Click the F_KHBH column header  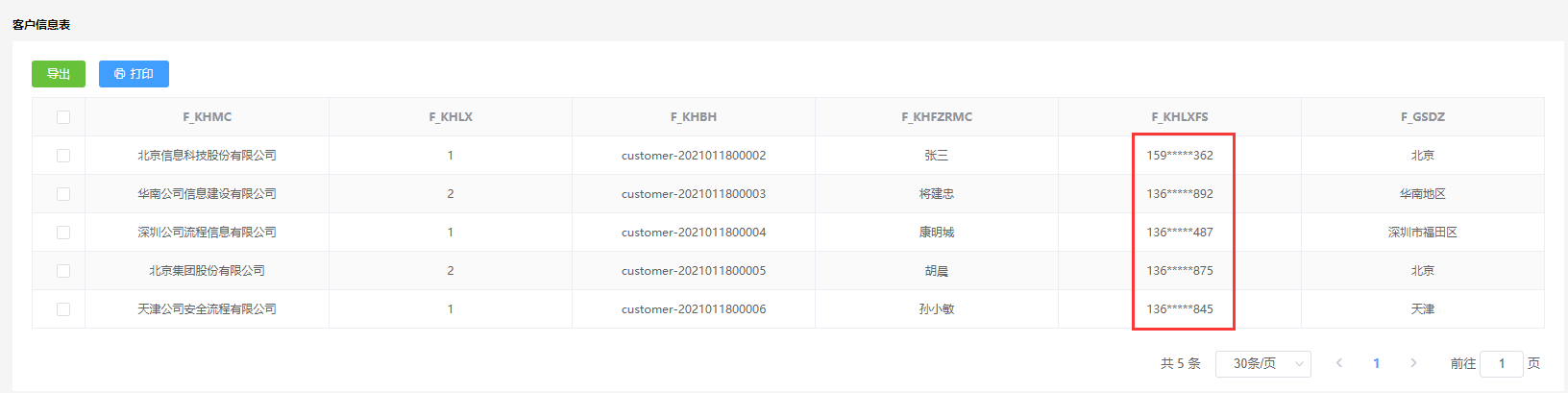694,117
